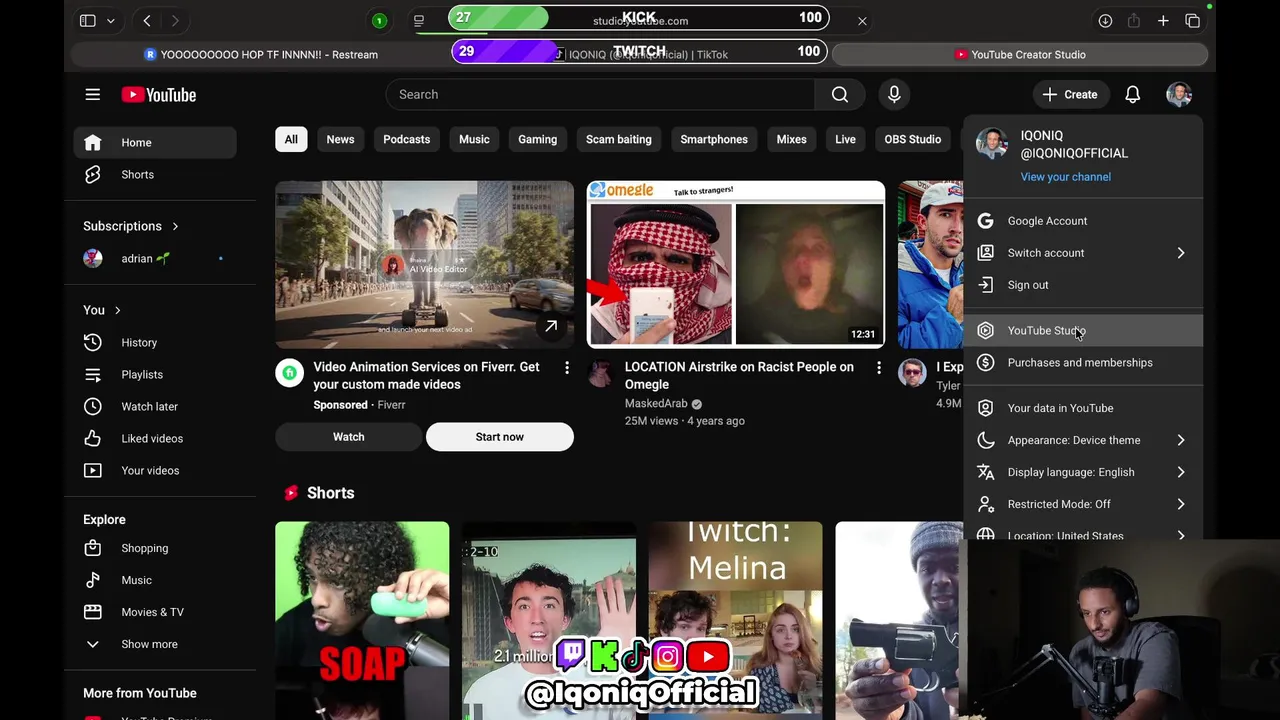
Task: Click the account avatar in the header
Action: (x=1179, y=94)
